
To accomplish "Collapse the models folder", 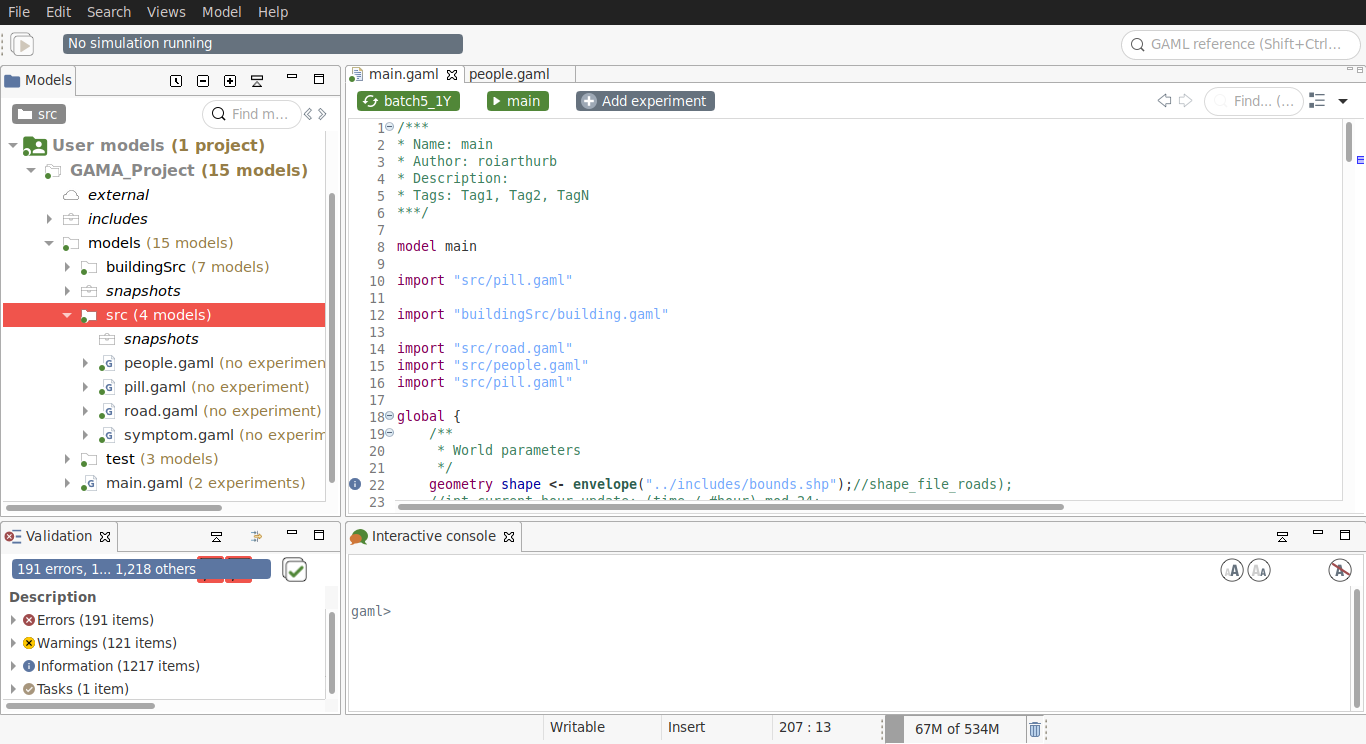I will point(49,243).
